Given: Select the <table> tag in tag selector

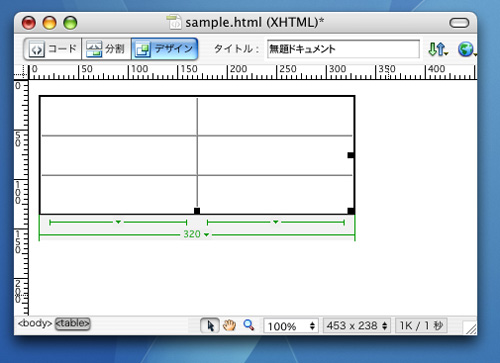Looking at the screenshot, I should coord(72,323).
